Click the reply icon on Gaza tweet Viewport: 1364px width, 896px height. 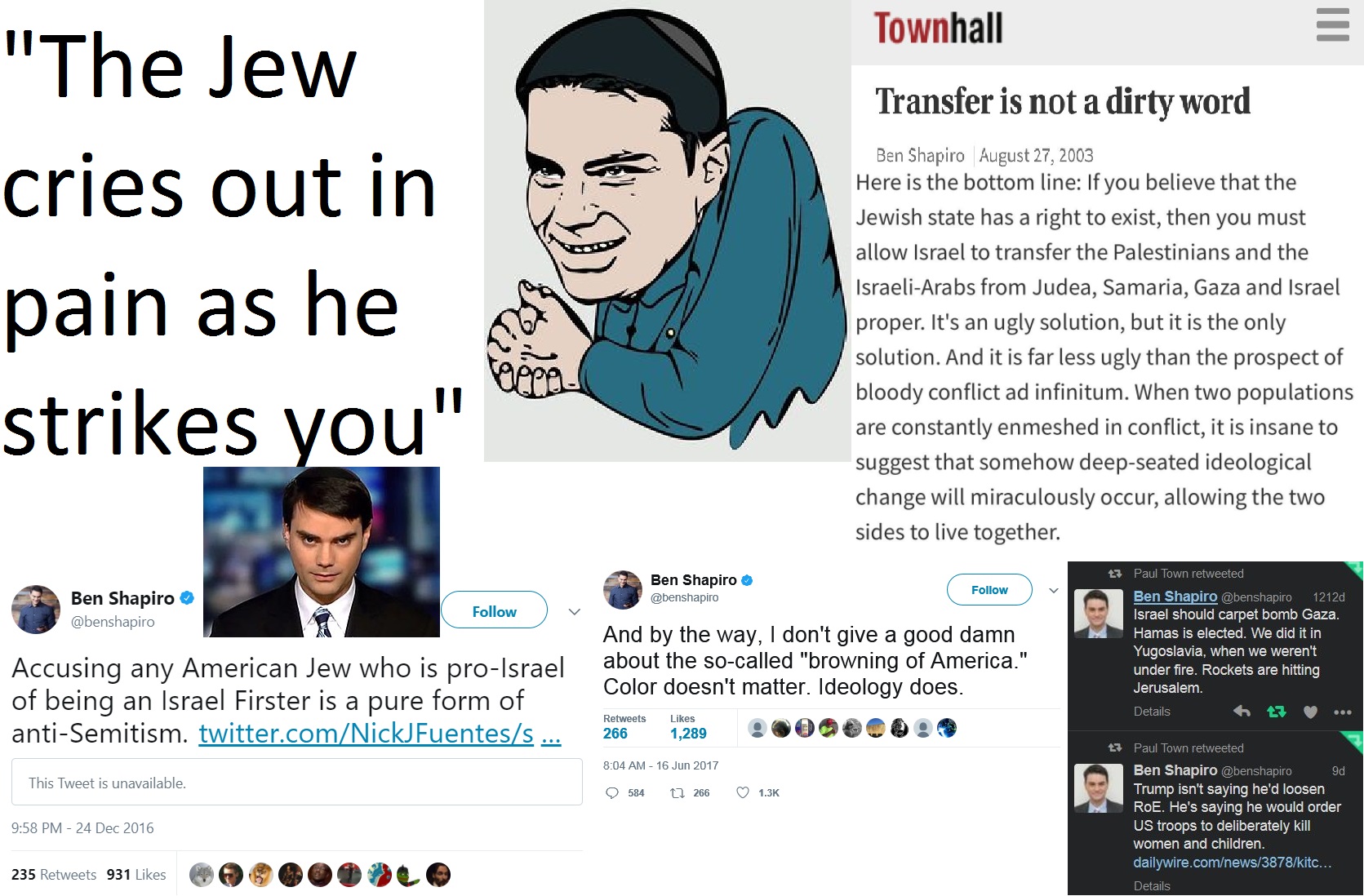tap(1242, 712)
